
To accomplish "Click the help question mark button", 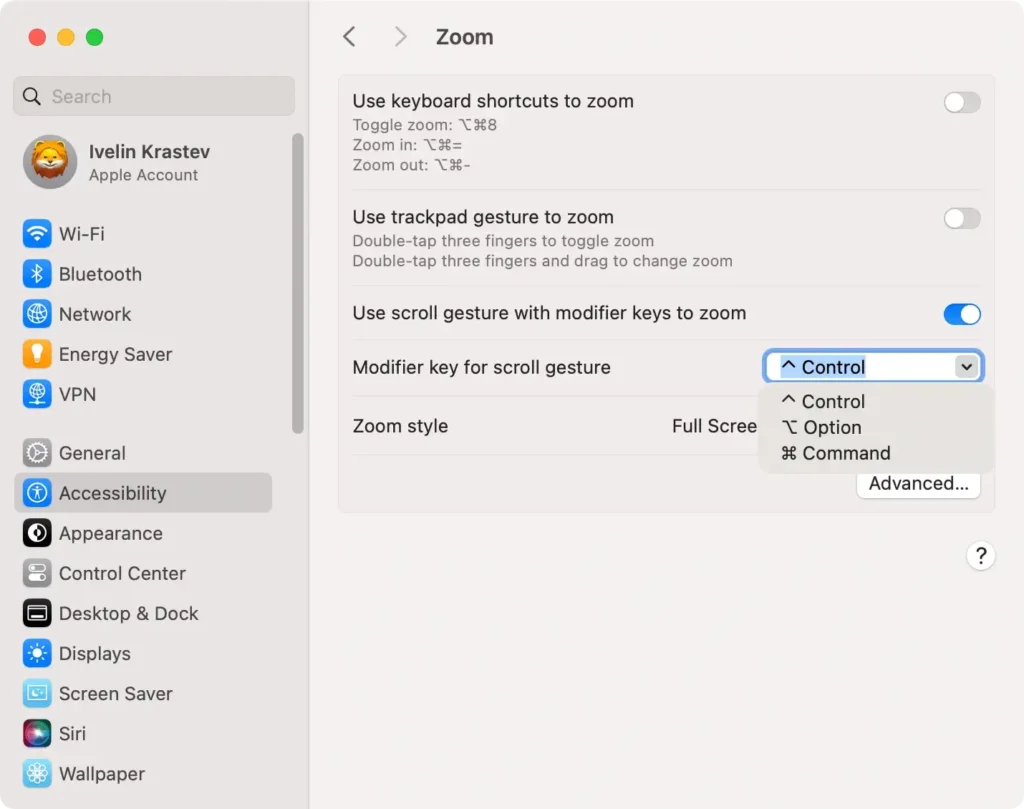I will click(981, 556).
